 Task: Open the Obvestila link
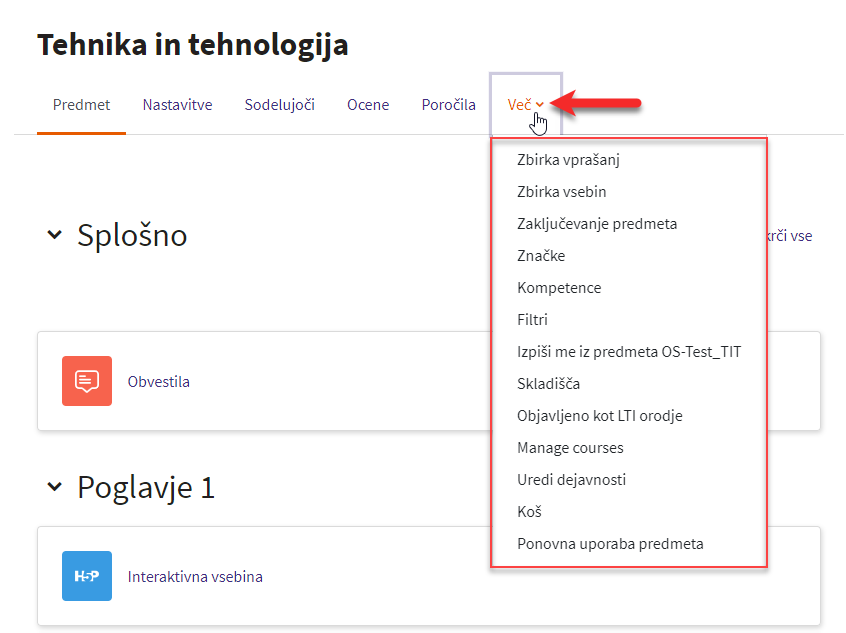(159, 382)
